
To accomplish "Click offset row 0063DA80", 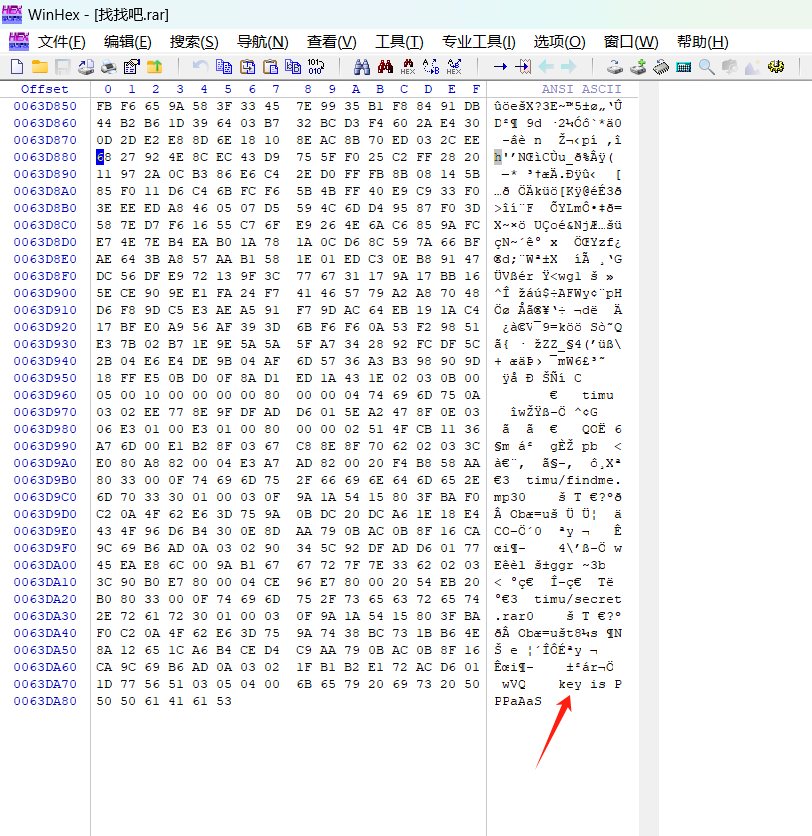I will [x=45, y=701].
